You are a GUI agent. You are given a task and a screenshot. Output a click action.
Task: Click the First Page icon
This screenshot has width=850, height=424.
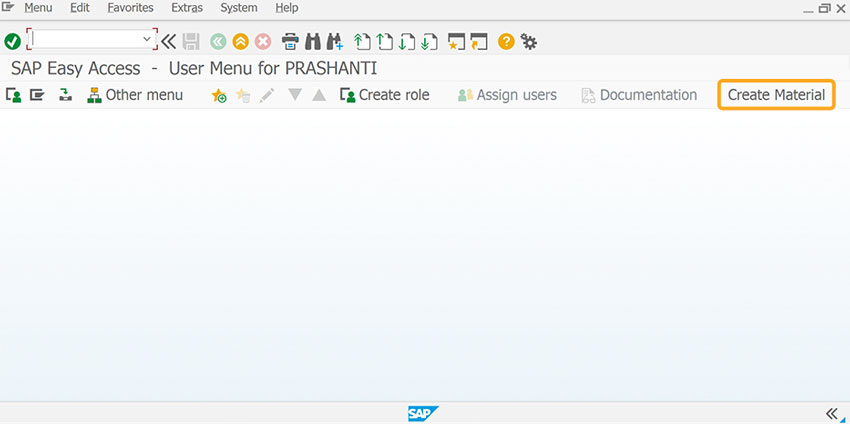362,42
